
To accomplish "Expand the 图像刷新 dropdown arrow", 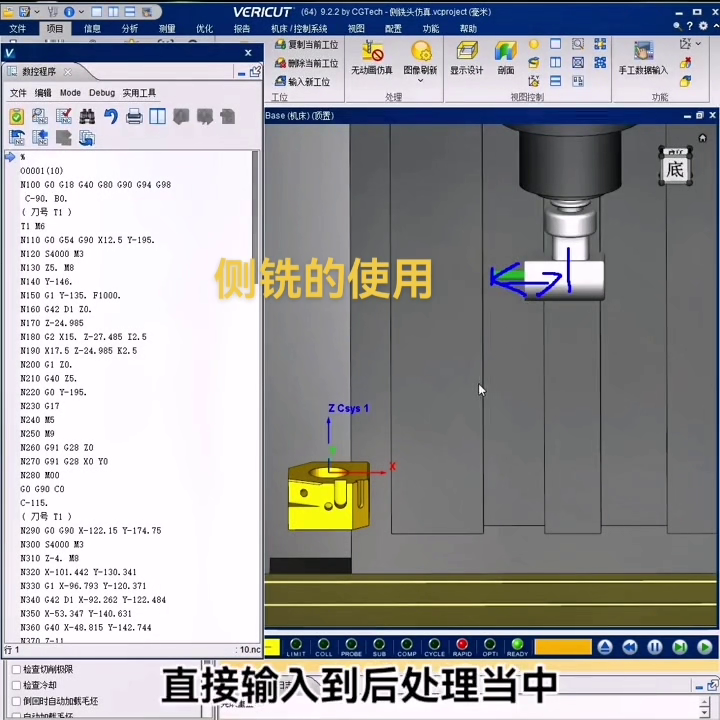I will point(420,81).
